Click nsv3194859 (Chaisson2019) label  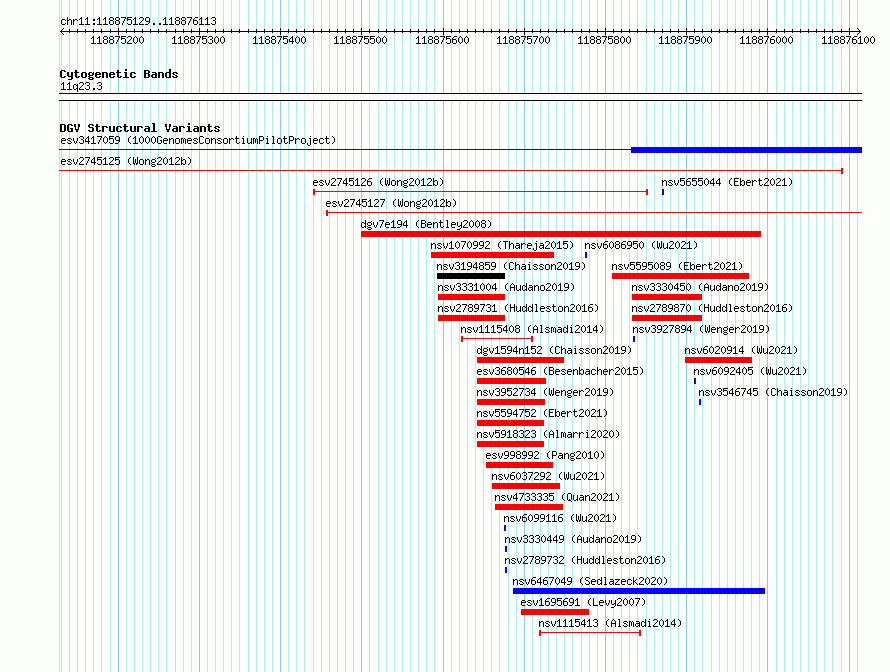coord(511,266)
